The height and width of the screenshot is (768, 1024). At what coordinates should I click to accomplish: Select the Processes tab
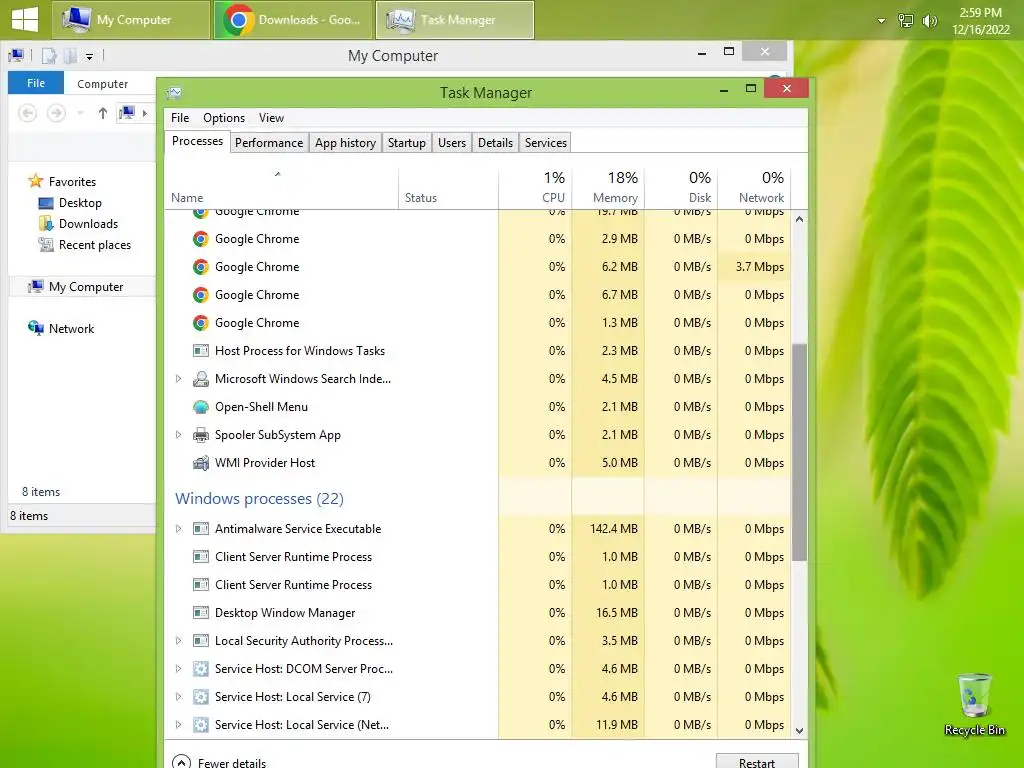pyautogui.click(x=197, y=141)
